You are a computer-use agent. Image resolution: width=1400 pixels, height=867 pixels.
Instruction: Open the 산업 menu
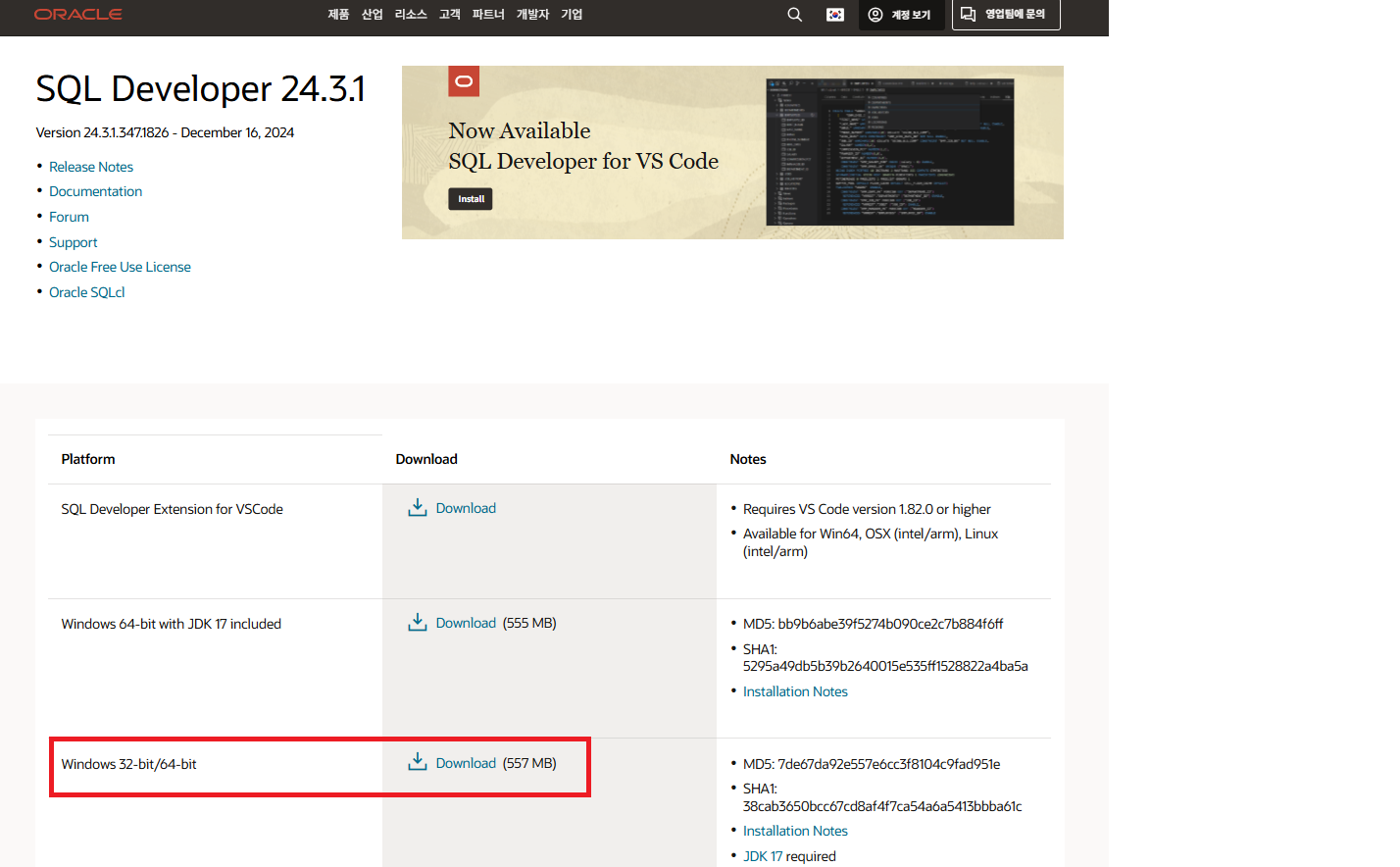point(372,15)
